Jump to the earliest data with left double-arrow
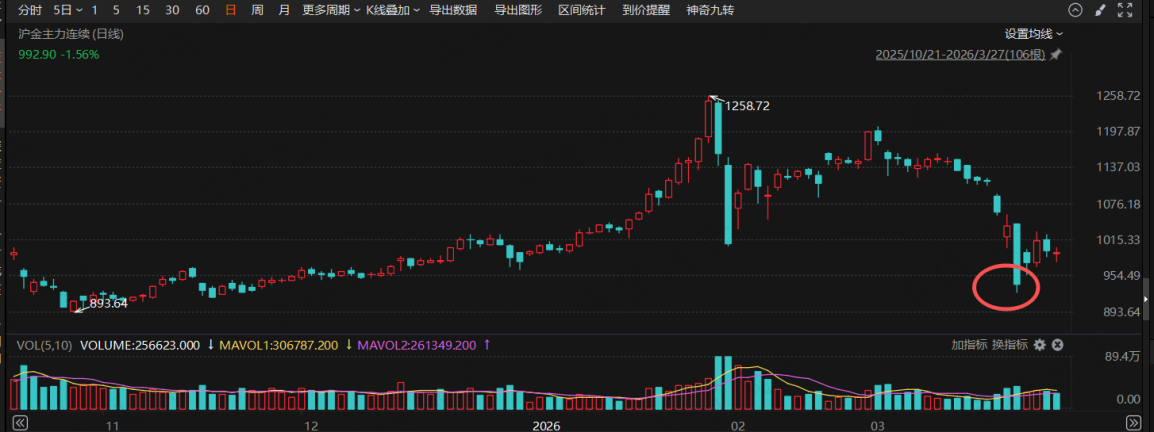 (x=21, y=423)
